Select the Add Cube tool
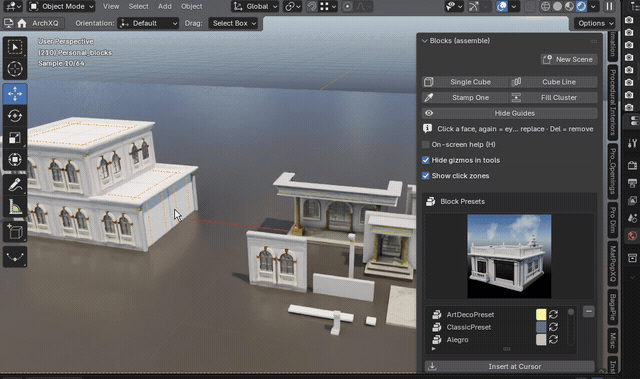This screenshot has width=640, height=379. 15,232
